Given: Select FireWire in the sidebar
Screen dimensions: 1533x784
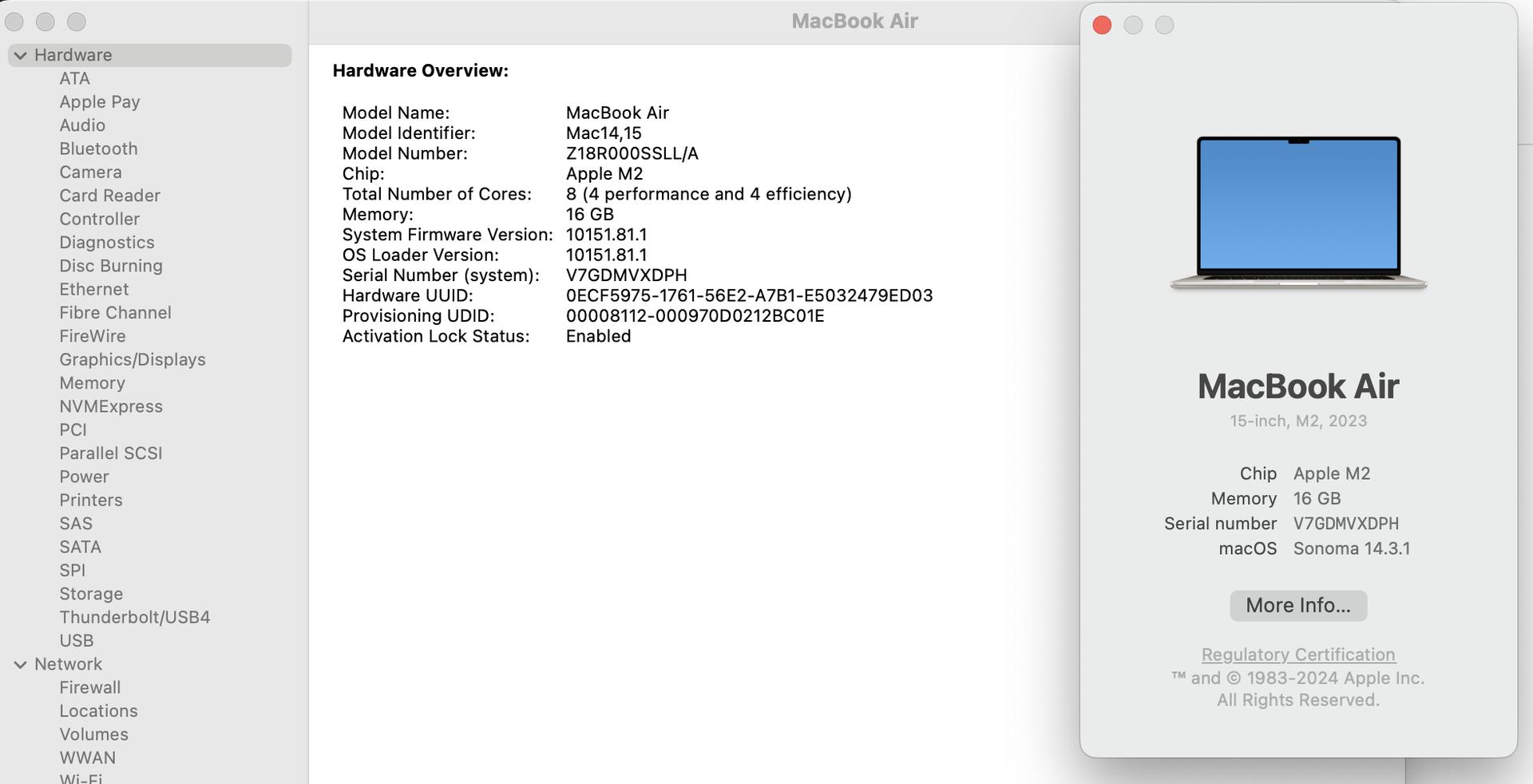Looking at the screenshot, I should tap(92, 336).
